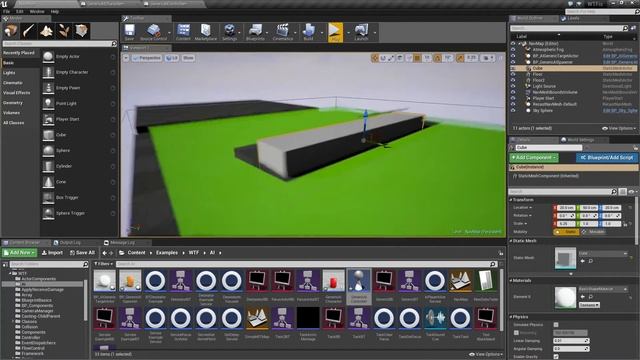
Task: Click Import in Content Browser
Action: [52, 253]
